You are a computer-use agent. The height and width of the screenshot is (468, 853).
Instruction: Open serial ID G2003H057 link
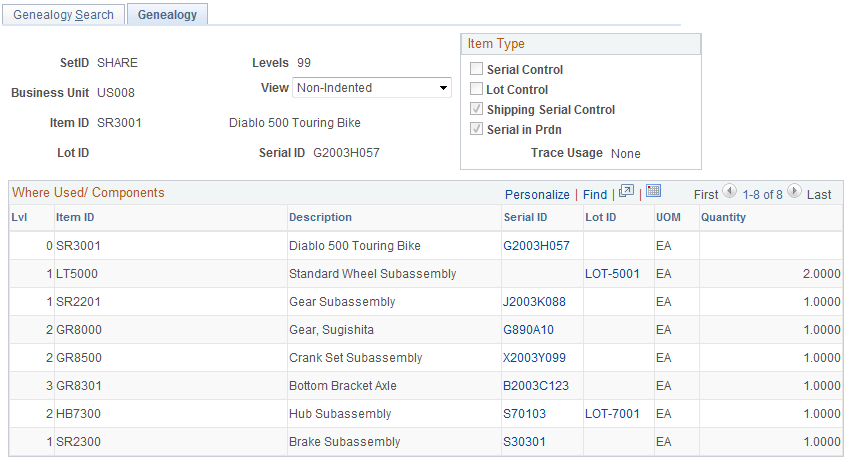coord(536,246)
